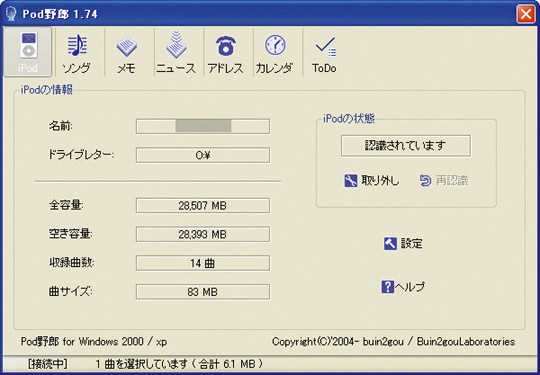Close the Pod野郎 1.74 window
The height and width of the screenshot is (375, 540).
click(526, 14)
